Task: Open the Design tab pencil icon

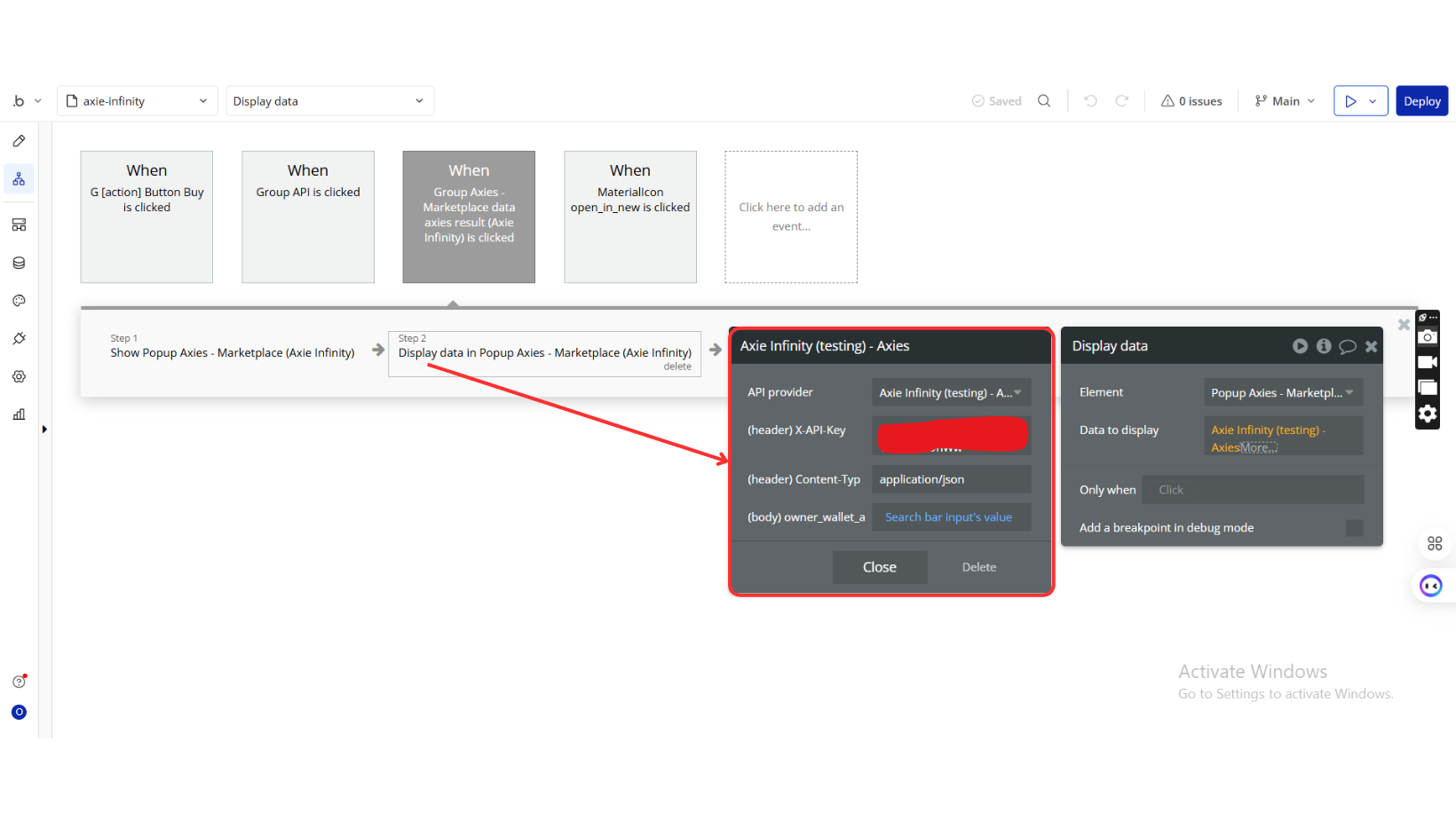Action: (19, 141)
